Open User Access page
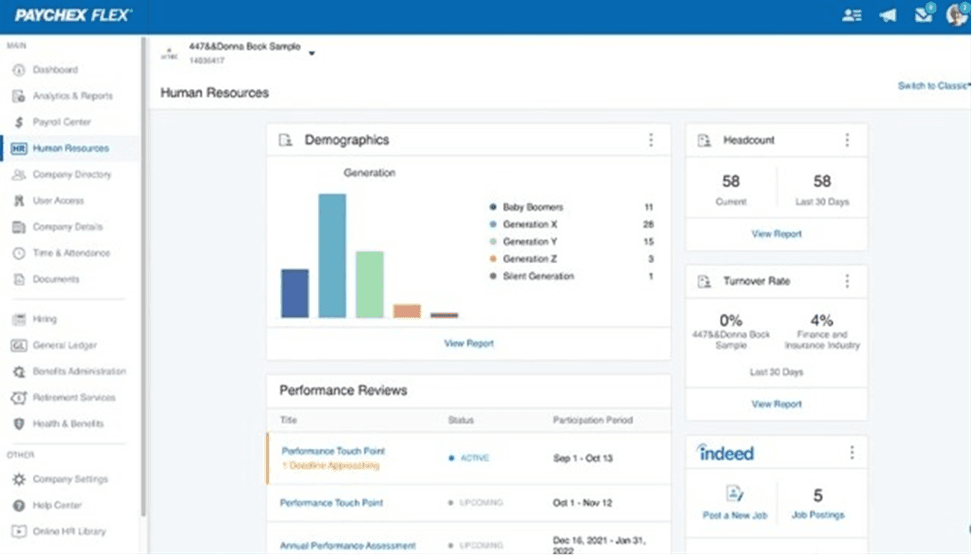The image size is (979, 558). (x=58, y=201)
